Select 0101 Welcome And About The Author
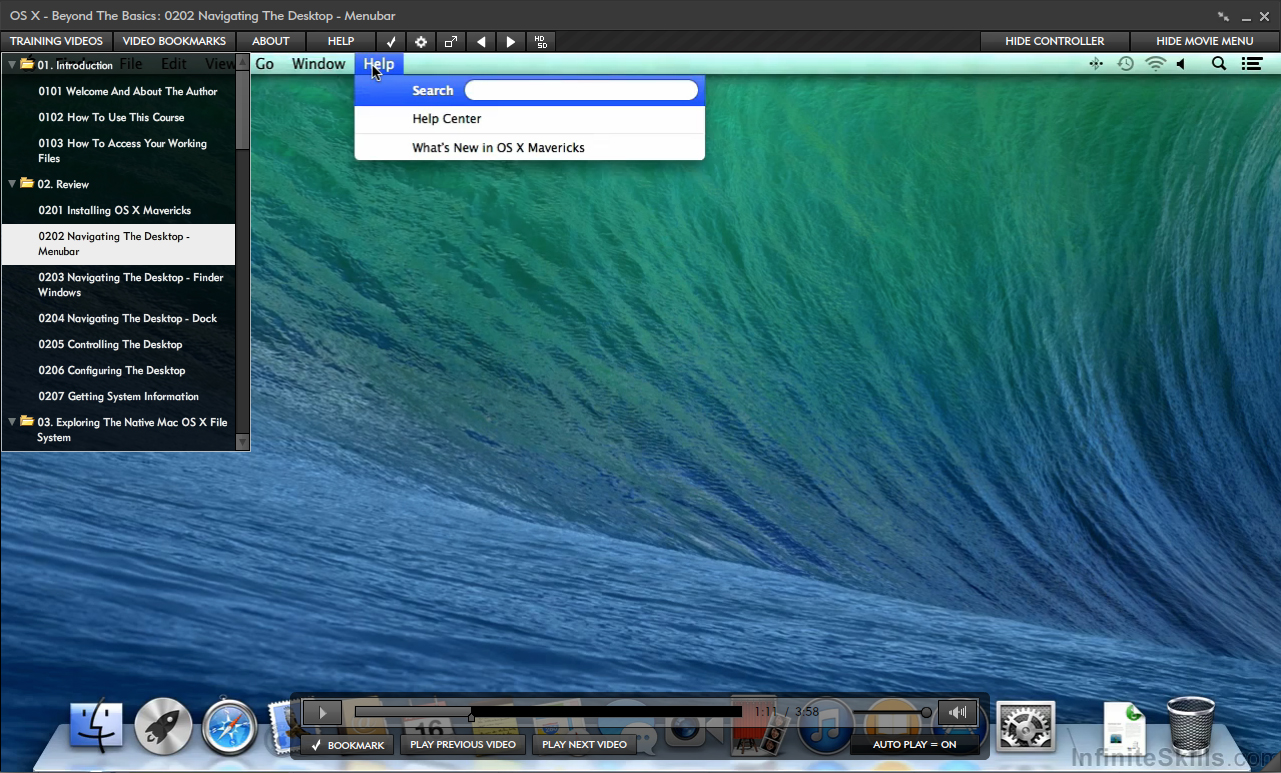 coord(118,91)
